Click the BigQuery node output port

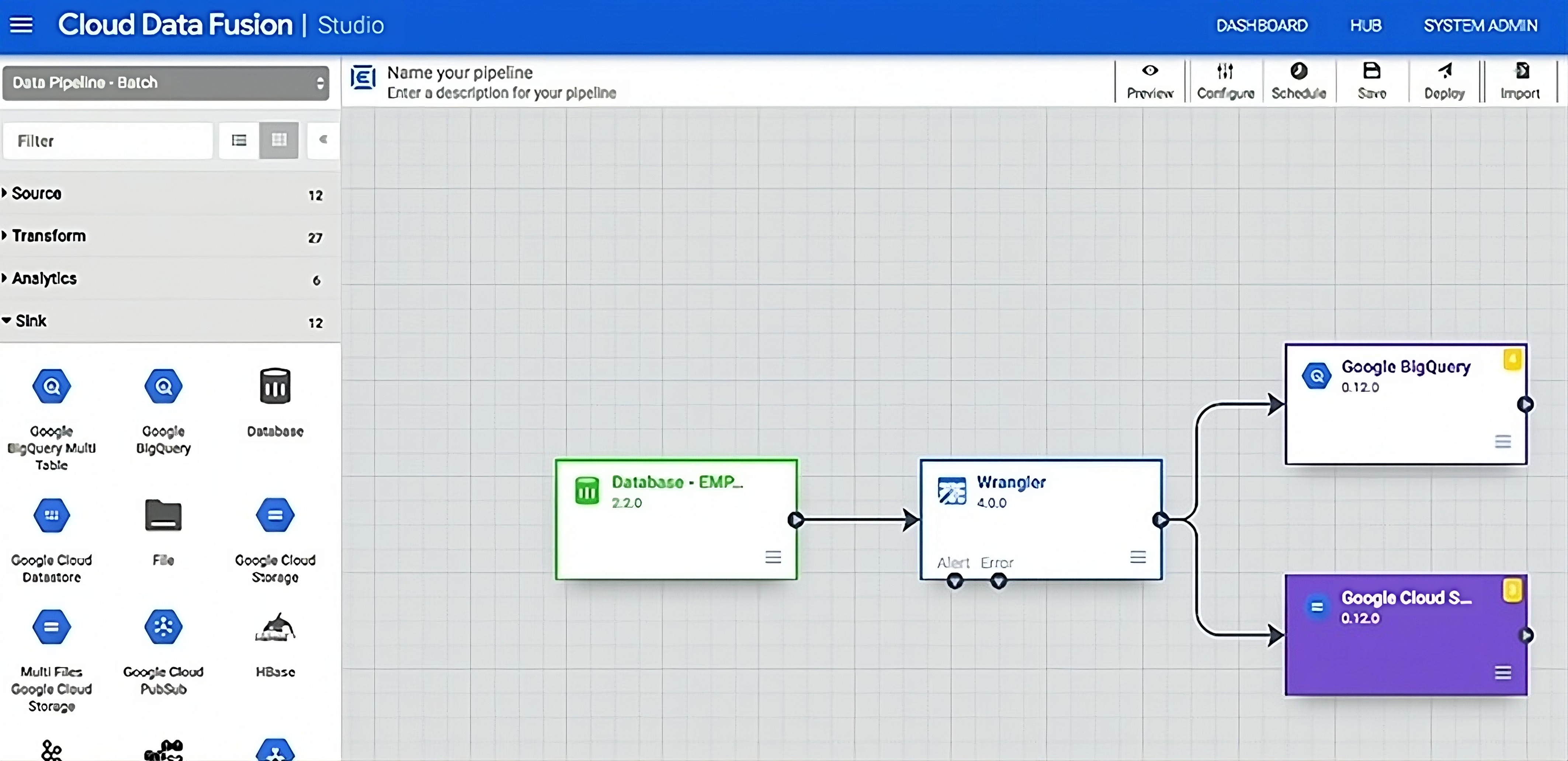point(1525,404)
